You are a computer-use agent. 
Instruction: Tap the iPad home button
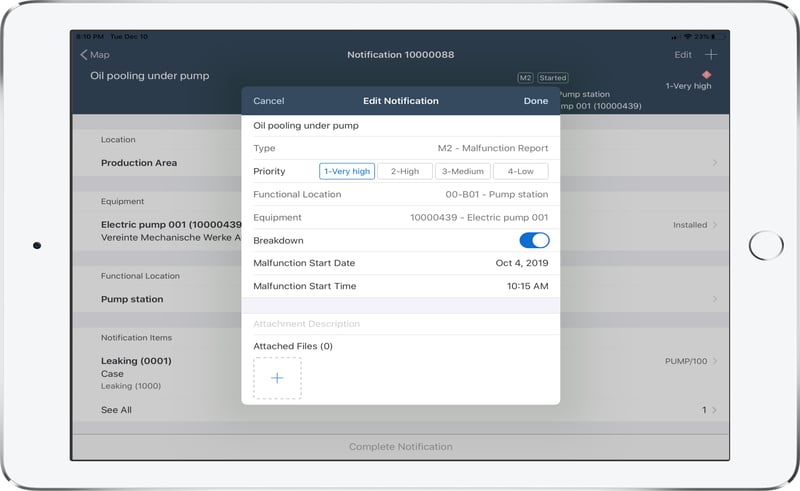click(766, 246)
